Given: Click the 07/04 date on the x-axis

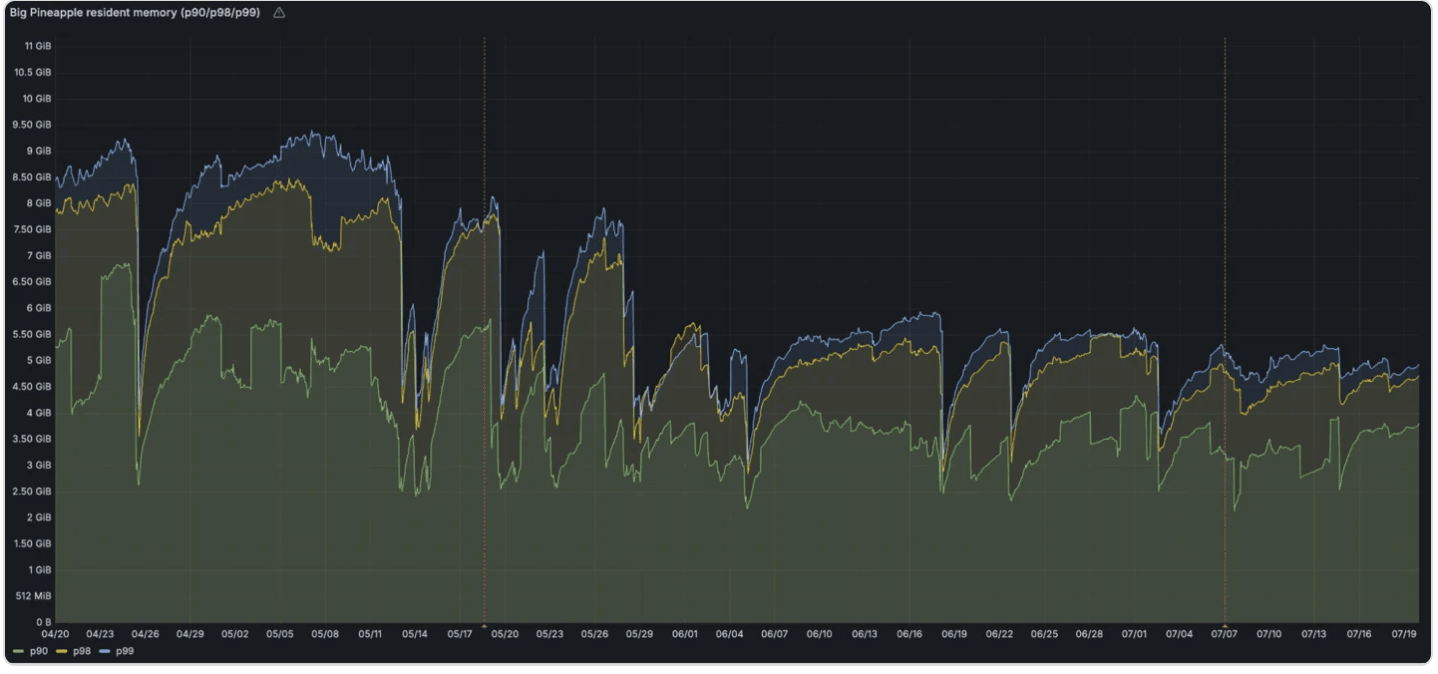Looking at the screenshot, I should [x=1180, y=634].
